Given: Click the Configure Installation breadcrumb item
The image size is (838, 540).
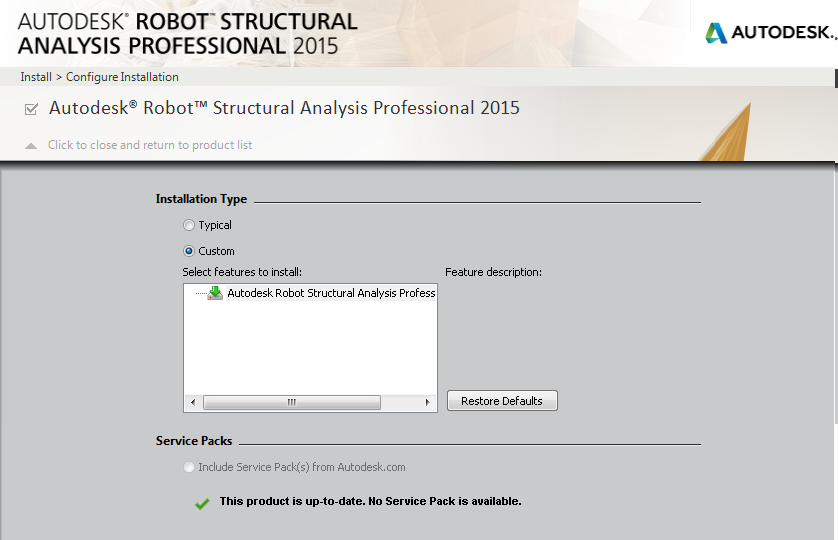Looking at the screenshot, I should pos(122,77).
